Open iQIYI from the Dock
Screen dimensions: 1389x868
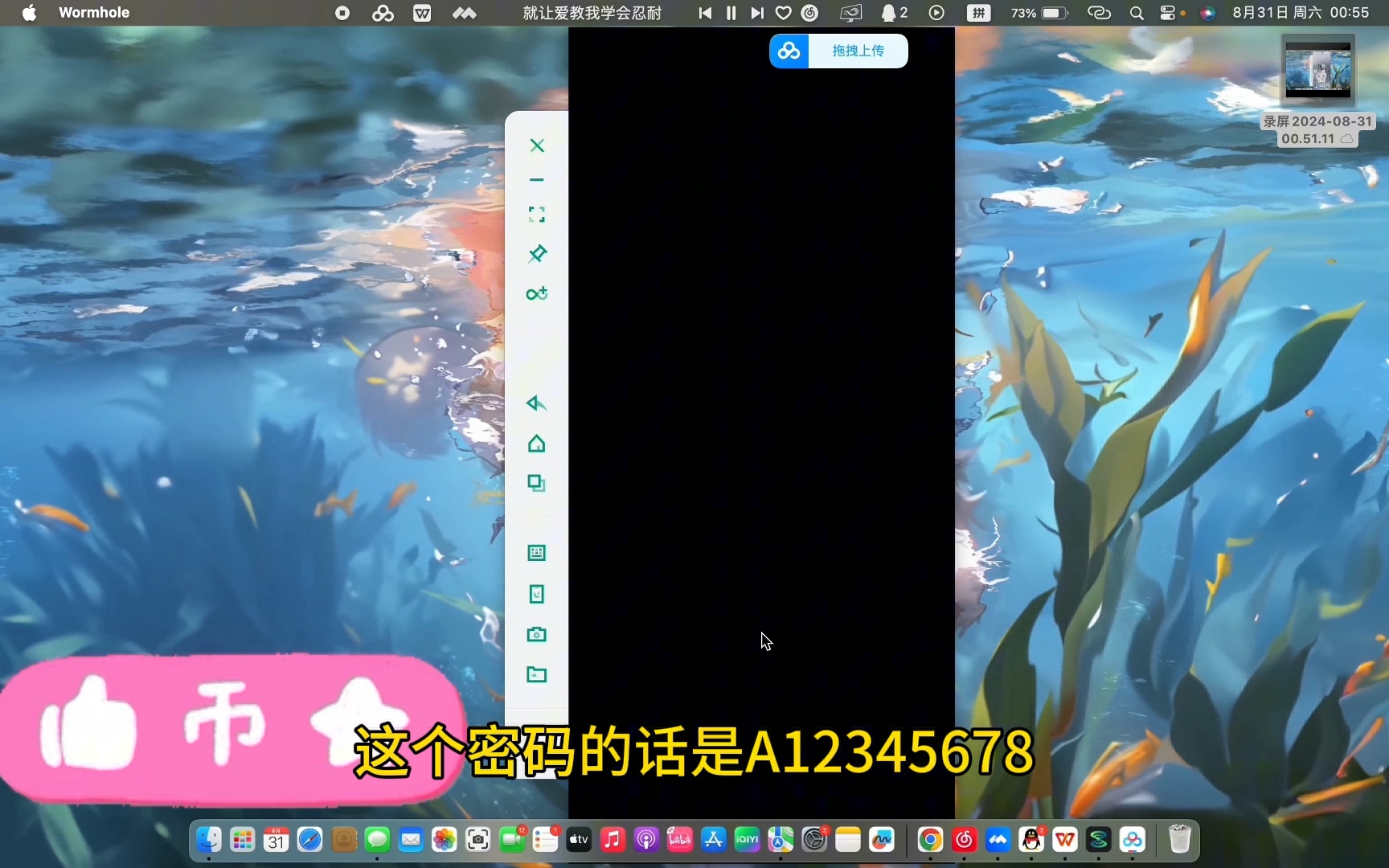point(748,840)
